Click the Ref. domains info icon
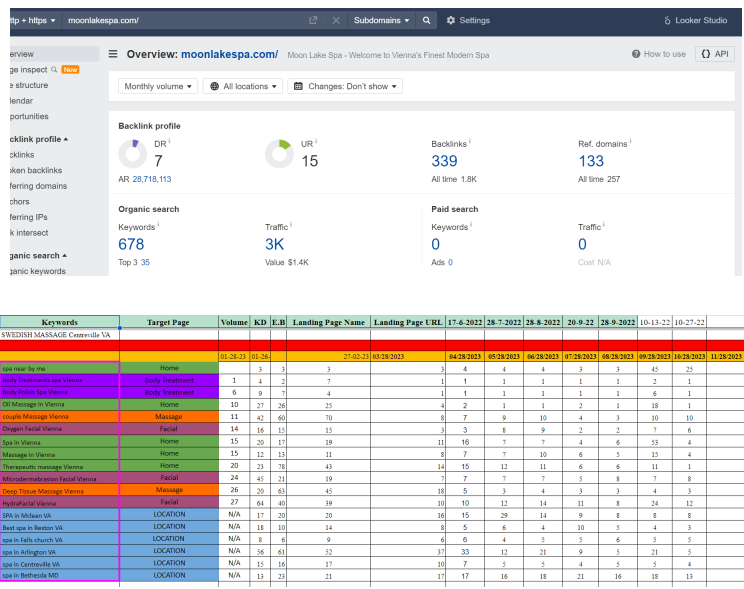The image size is (744, 589). tap(630, 141)
